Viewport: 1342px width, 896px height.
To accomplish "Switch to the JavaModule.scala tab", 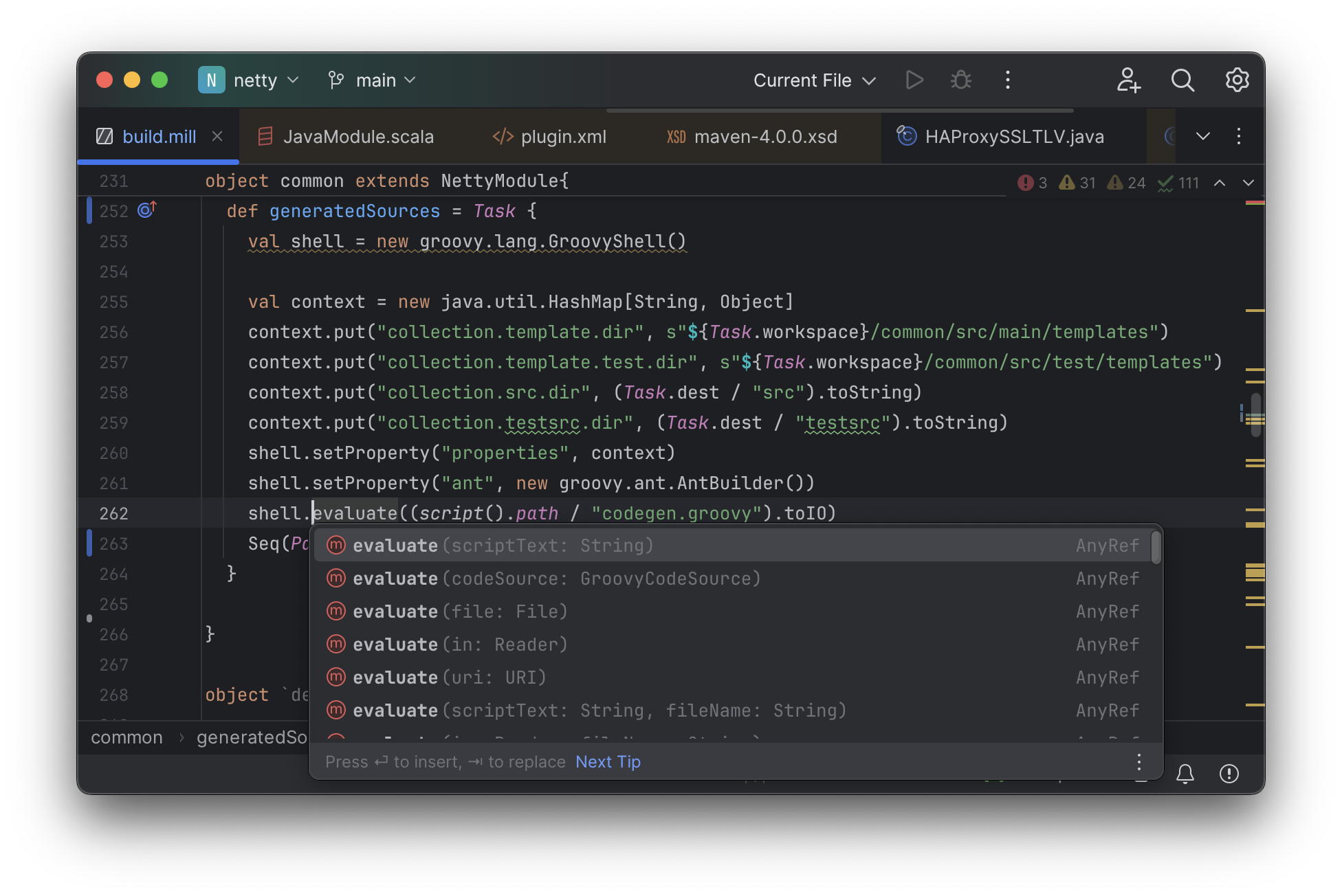I will (357, 136).
